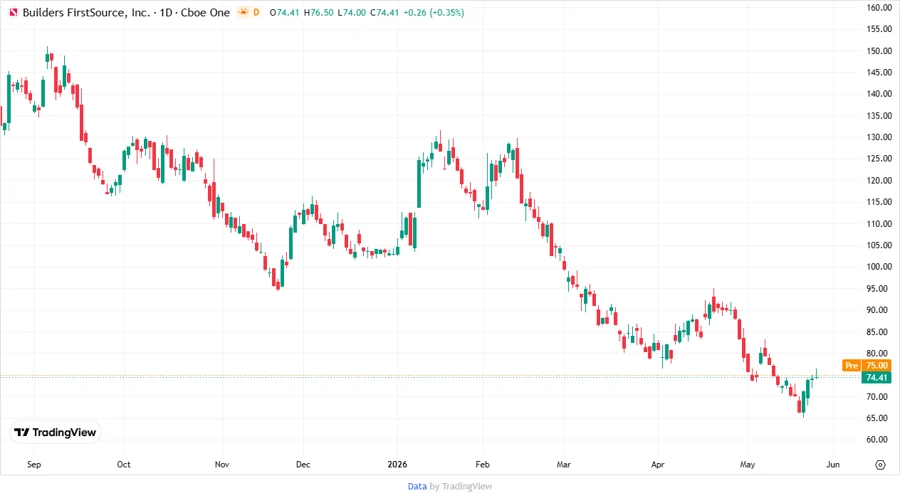
Task: Click the 130.00 price axis label
Action: tap(879, 137)
